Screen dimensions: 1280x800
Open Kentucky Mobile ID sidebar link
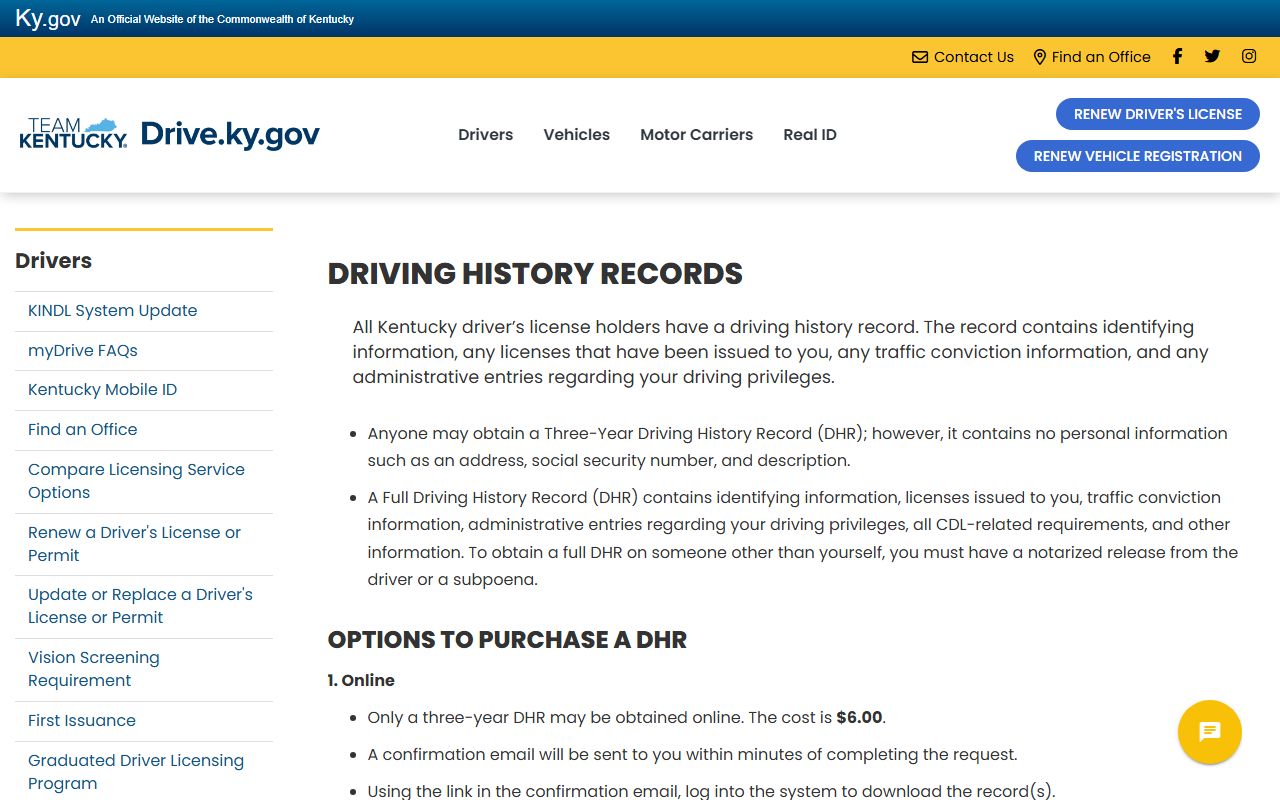point(102,390)
